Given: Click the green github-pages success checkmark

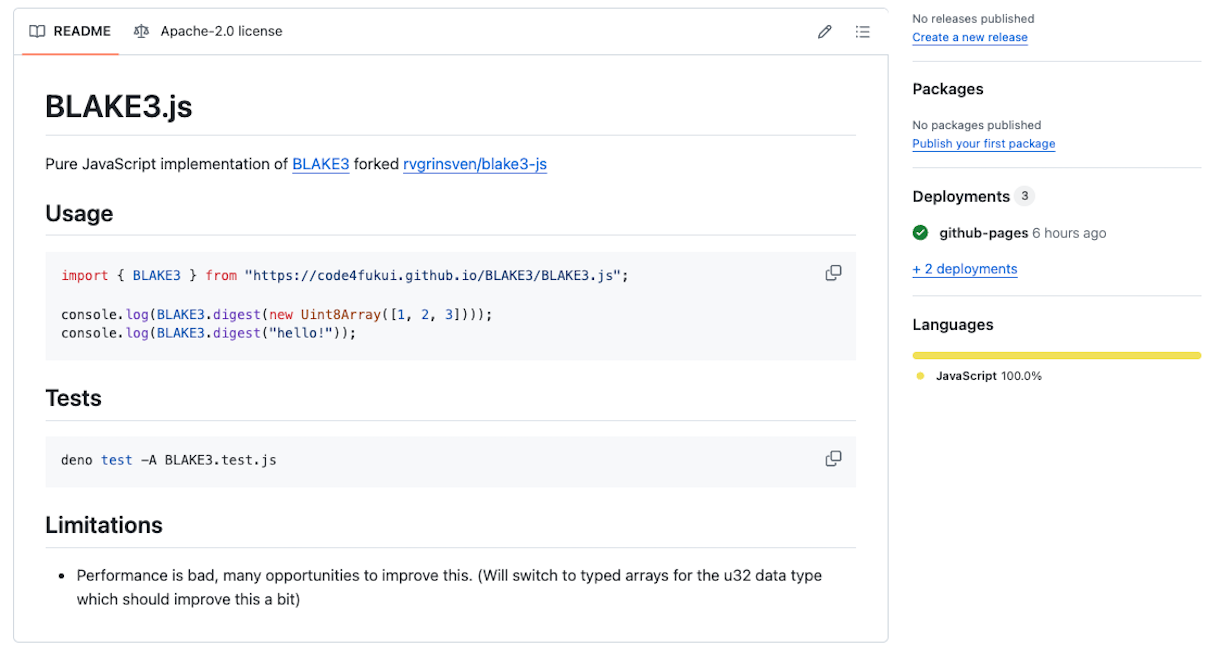Looking at the screenshot, I should point(920,233).
